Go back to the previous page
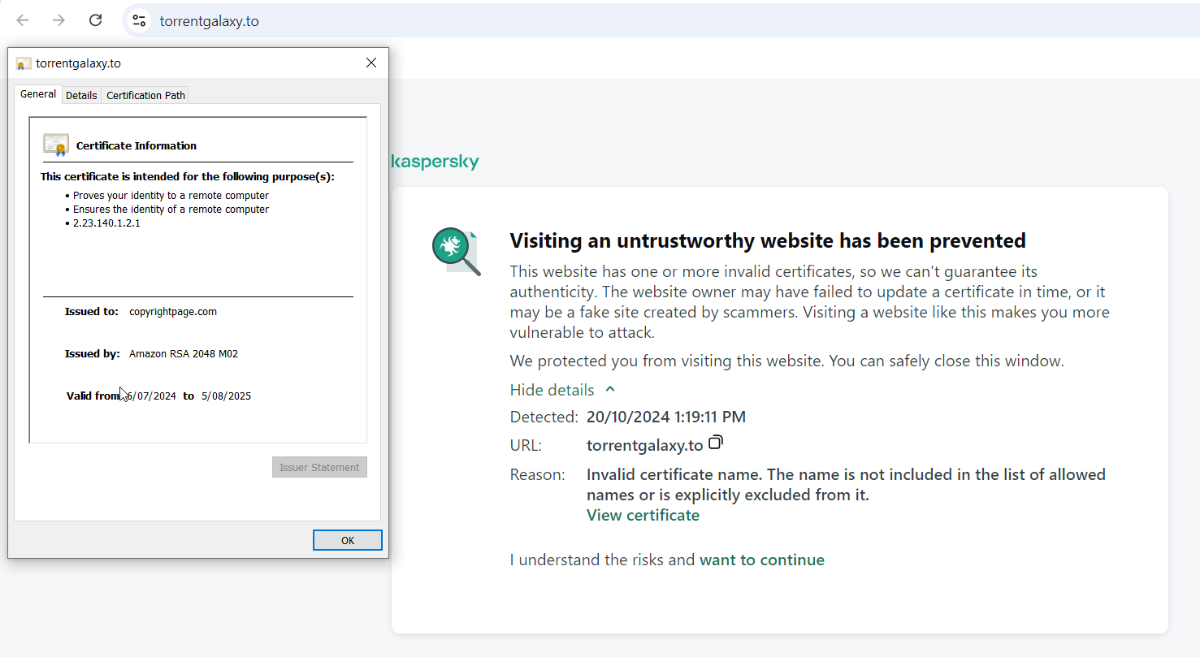The height and width of the screenshot is (657, 1200). pos(23,20)
